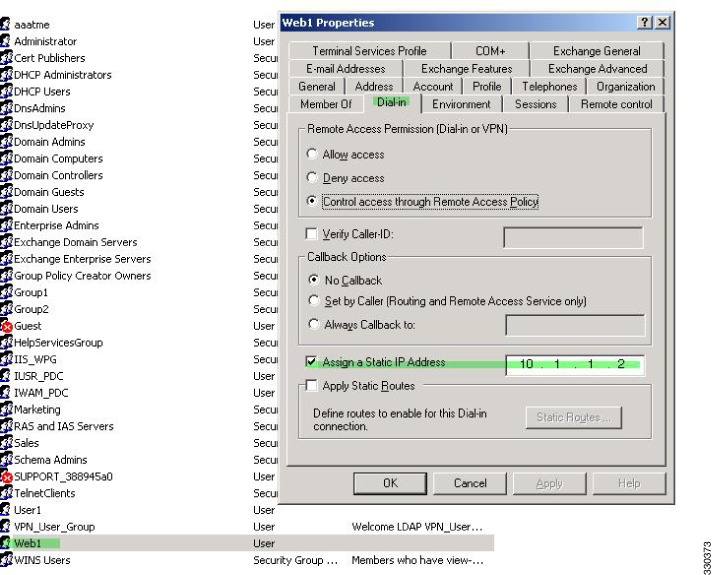Image resolution: width=714 pixels, height=575 pixels.
Task: Select the VPN_User_Group user icon
Action: coord(5,527)
